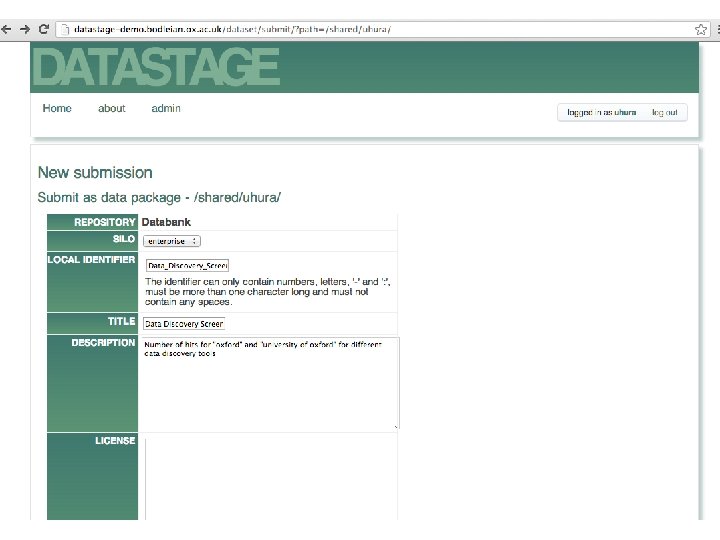Click into the License text area
Screen dimensions: 720x540
(x=271, y=479)
